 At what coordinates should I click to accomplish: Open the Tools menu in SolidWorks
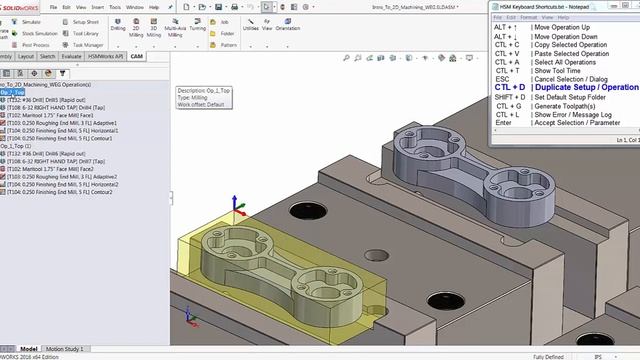[115, 7]
